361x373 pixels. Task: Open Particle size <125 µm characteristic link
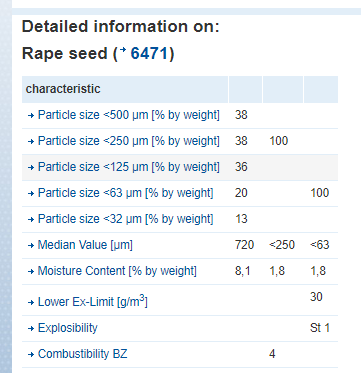pos(129,167)
